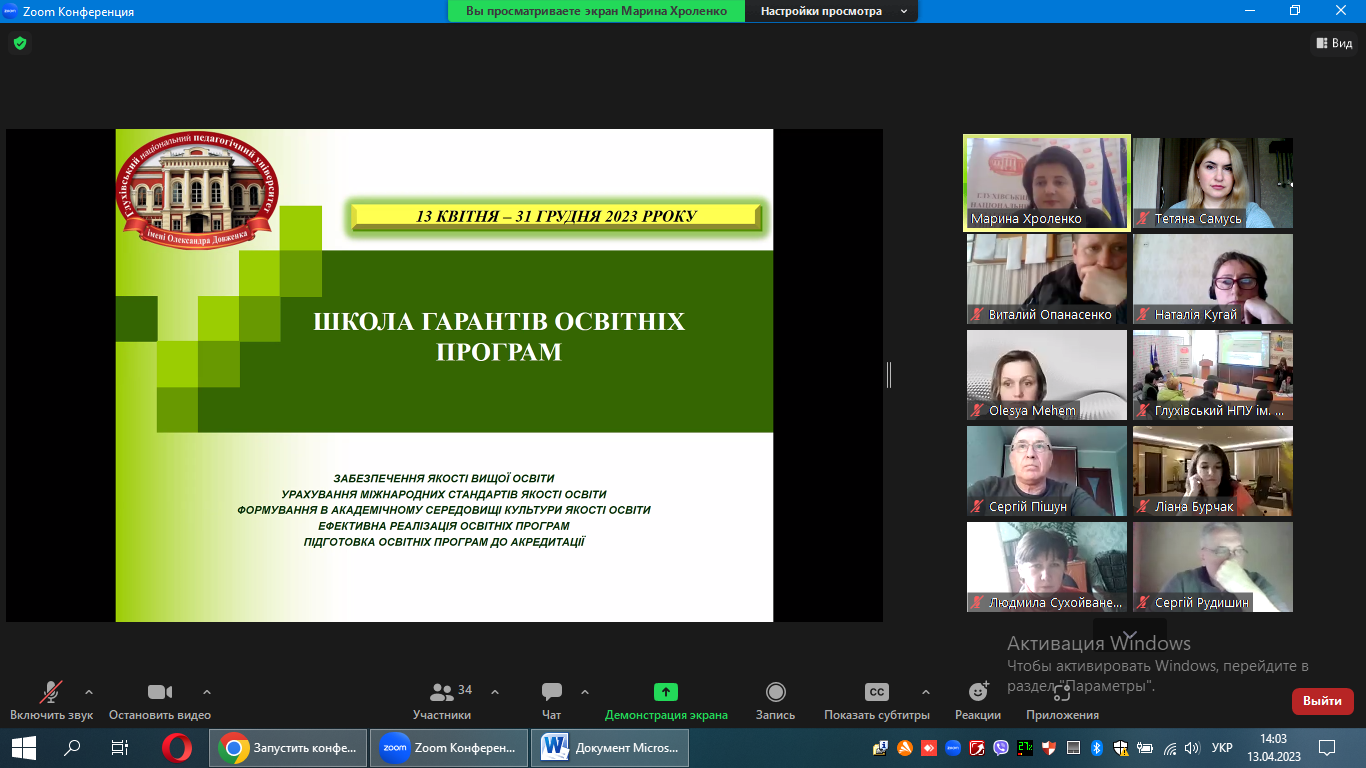Click the battery percentage monitor tray icon
1366x768 pixels.
click(1025, 747)
